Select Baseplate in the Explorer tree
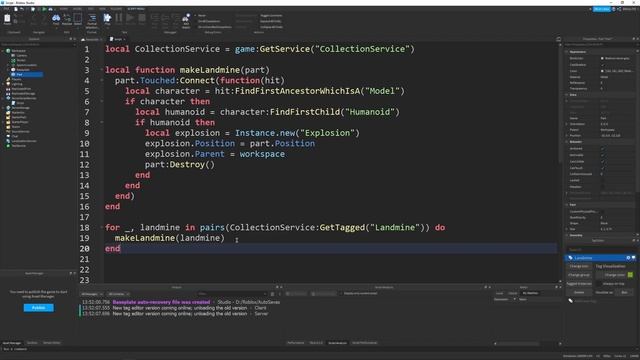 (23, 70)
